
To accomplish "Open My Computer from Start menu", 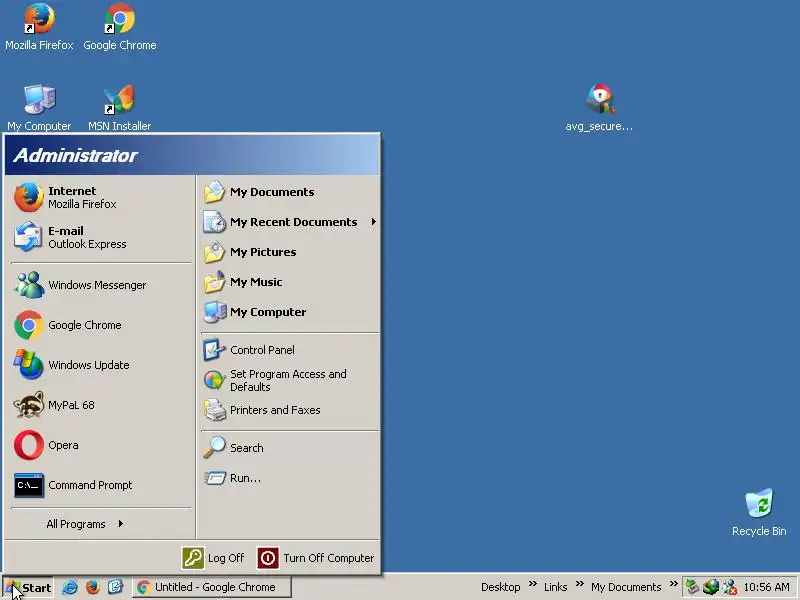I will (x=288, y=312).
